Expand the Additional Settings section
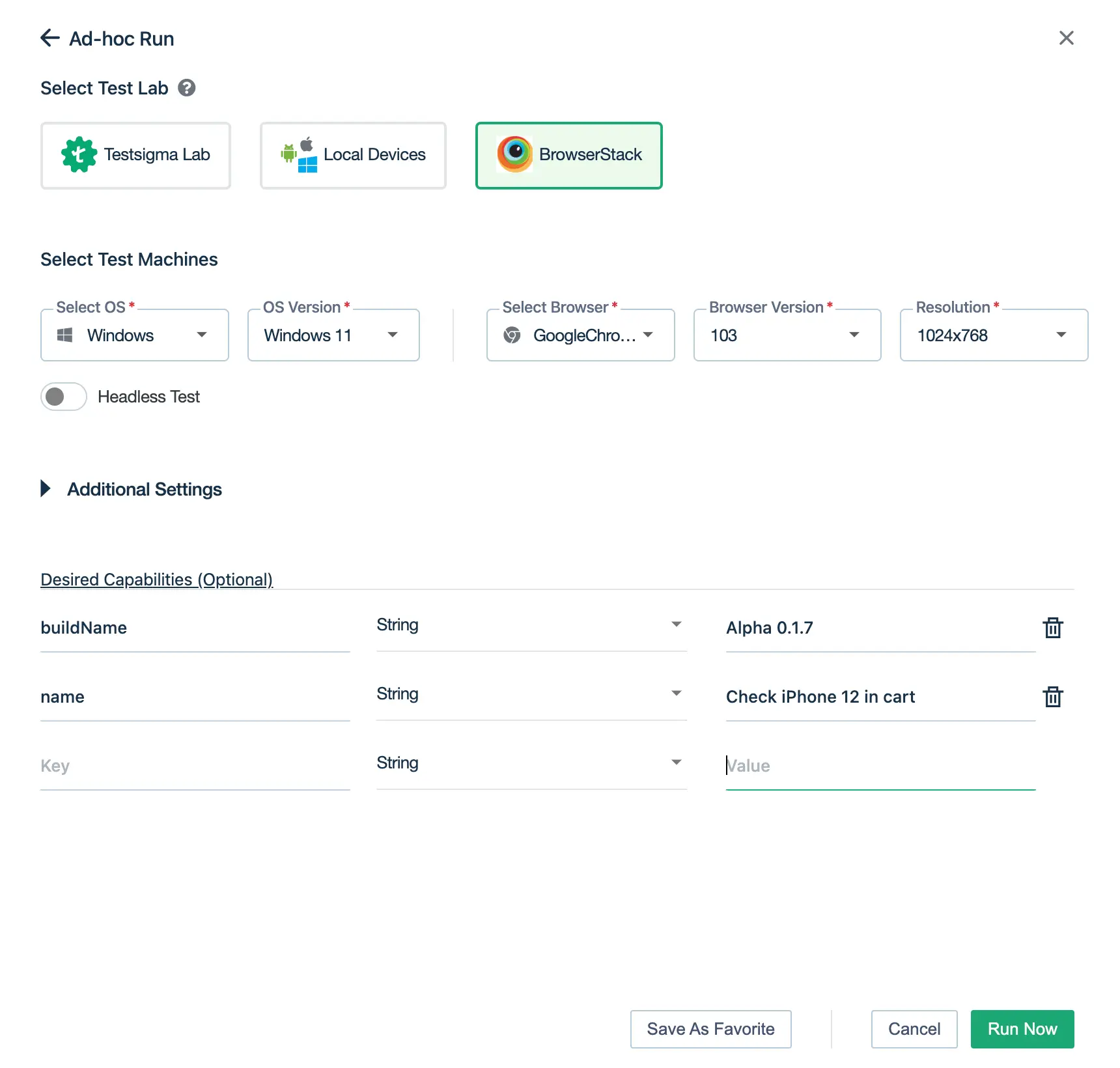Viewport: 1120px width, 1068px height. click(x=46, y=489)
